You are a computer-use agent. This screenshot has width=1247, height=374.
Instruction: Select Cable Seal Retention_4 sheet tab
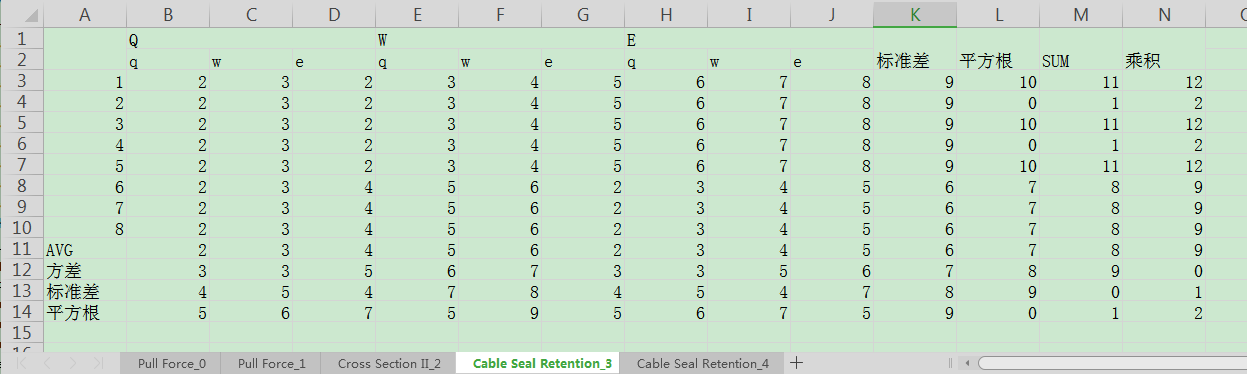pos(703,363)
